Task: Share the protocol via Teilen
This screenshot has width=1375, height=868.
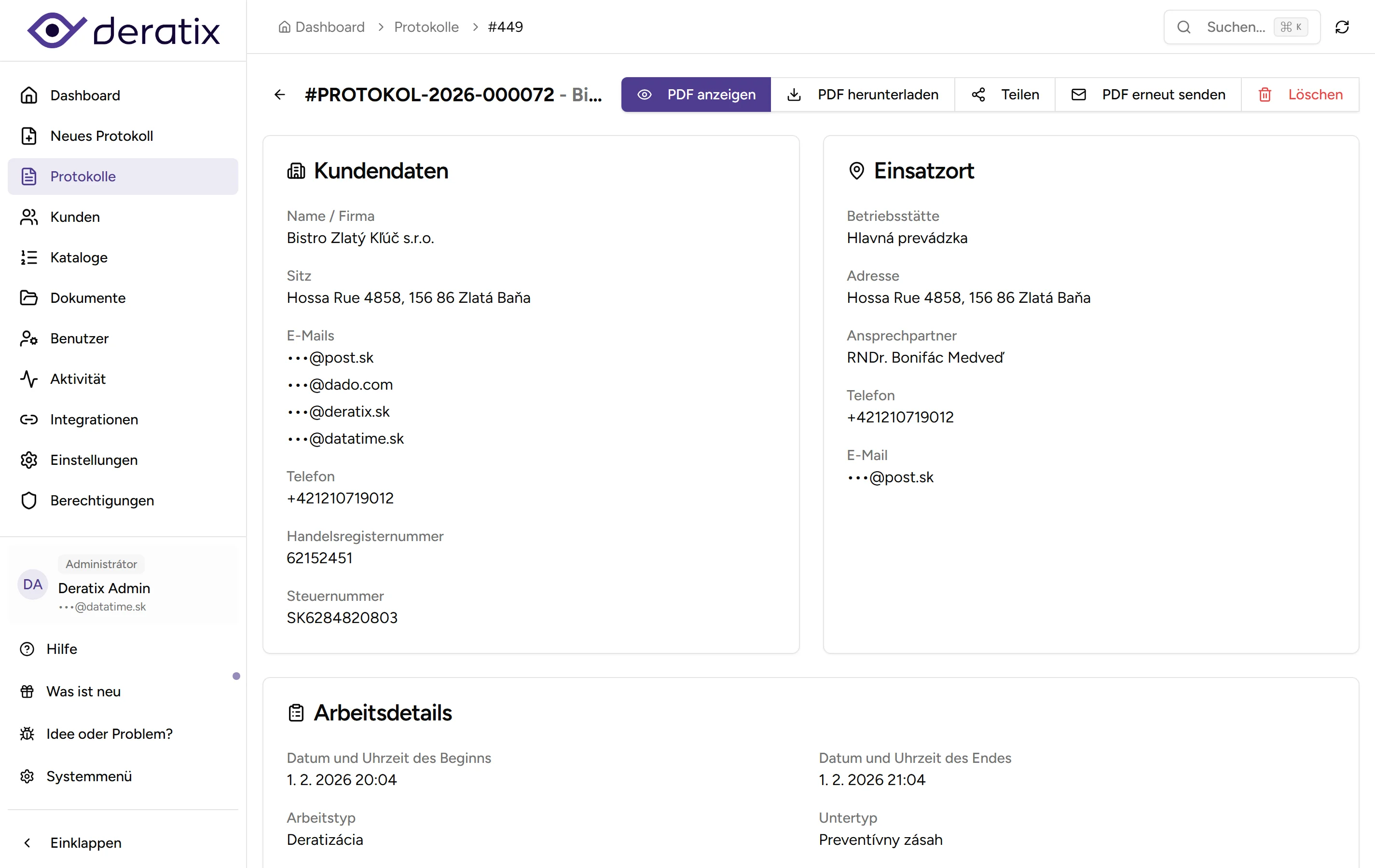Action: click(x=1004, y=94)
